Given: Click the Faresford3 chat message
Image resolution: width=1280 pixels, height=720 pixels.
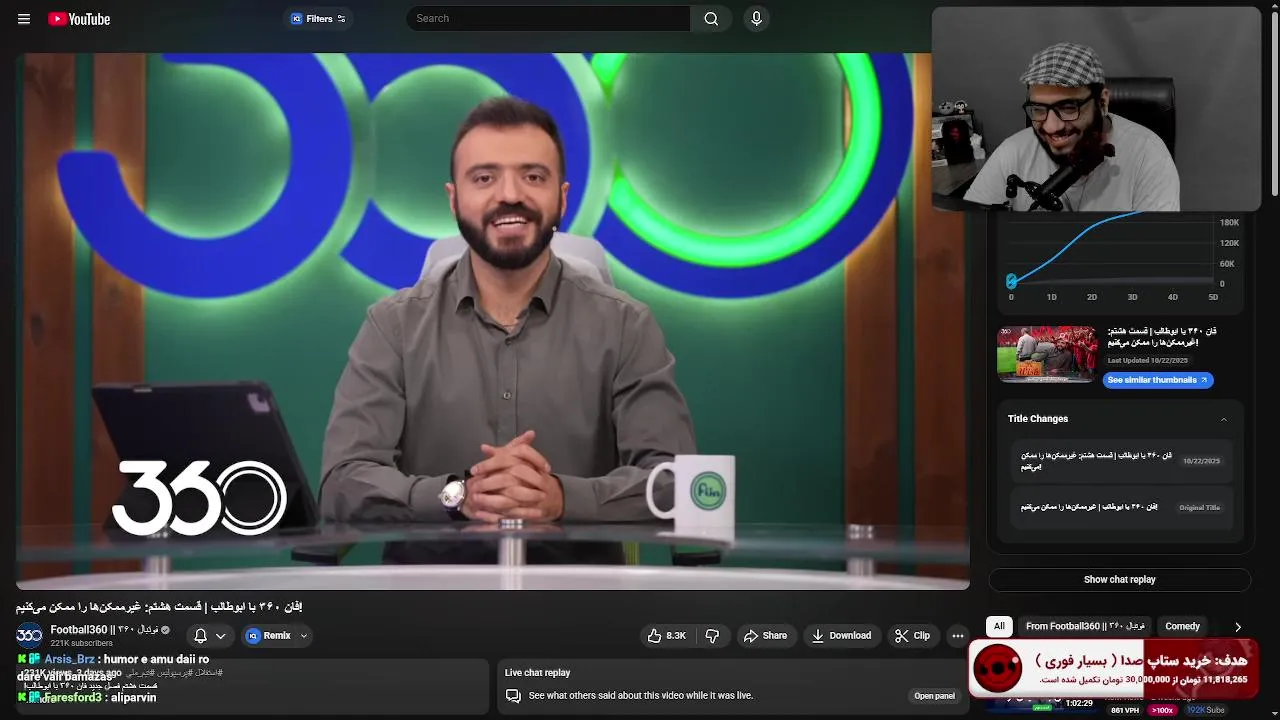Looking at the screenshot, I should click(87, 698).
